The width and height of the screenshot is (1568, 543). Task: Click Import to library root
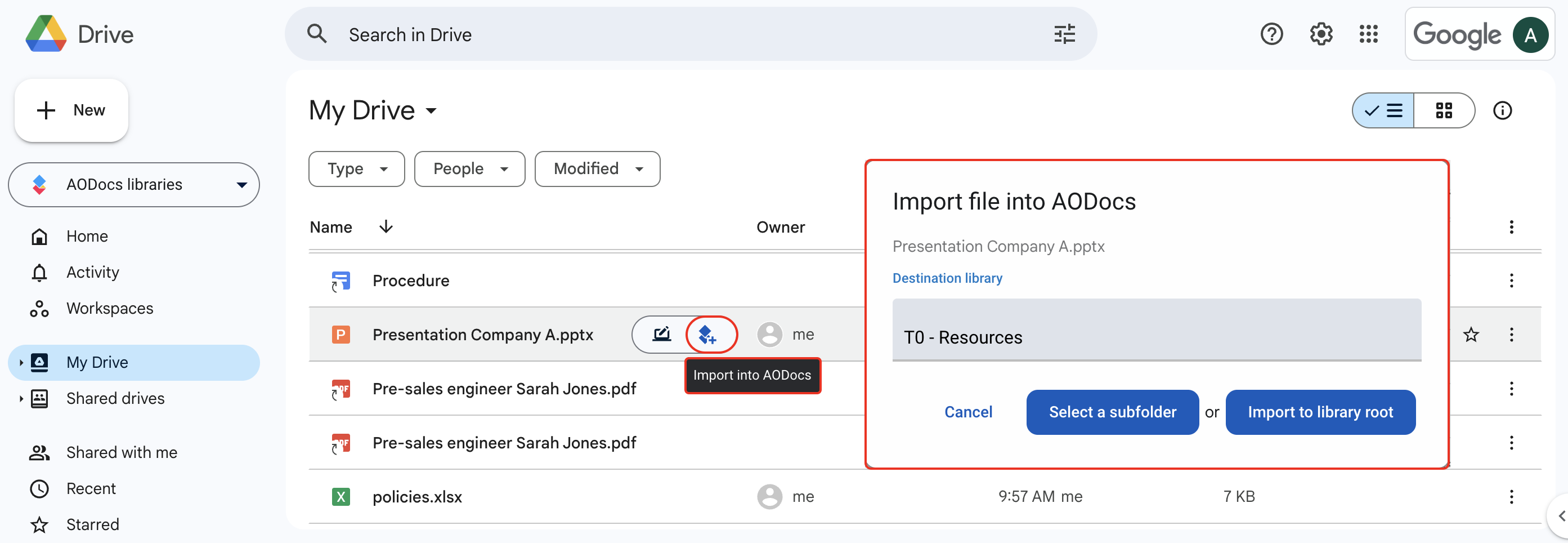pyautogui.click(x=1320, y=412)
